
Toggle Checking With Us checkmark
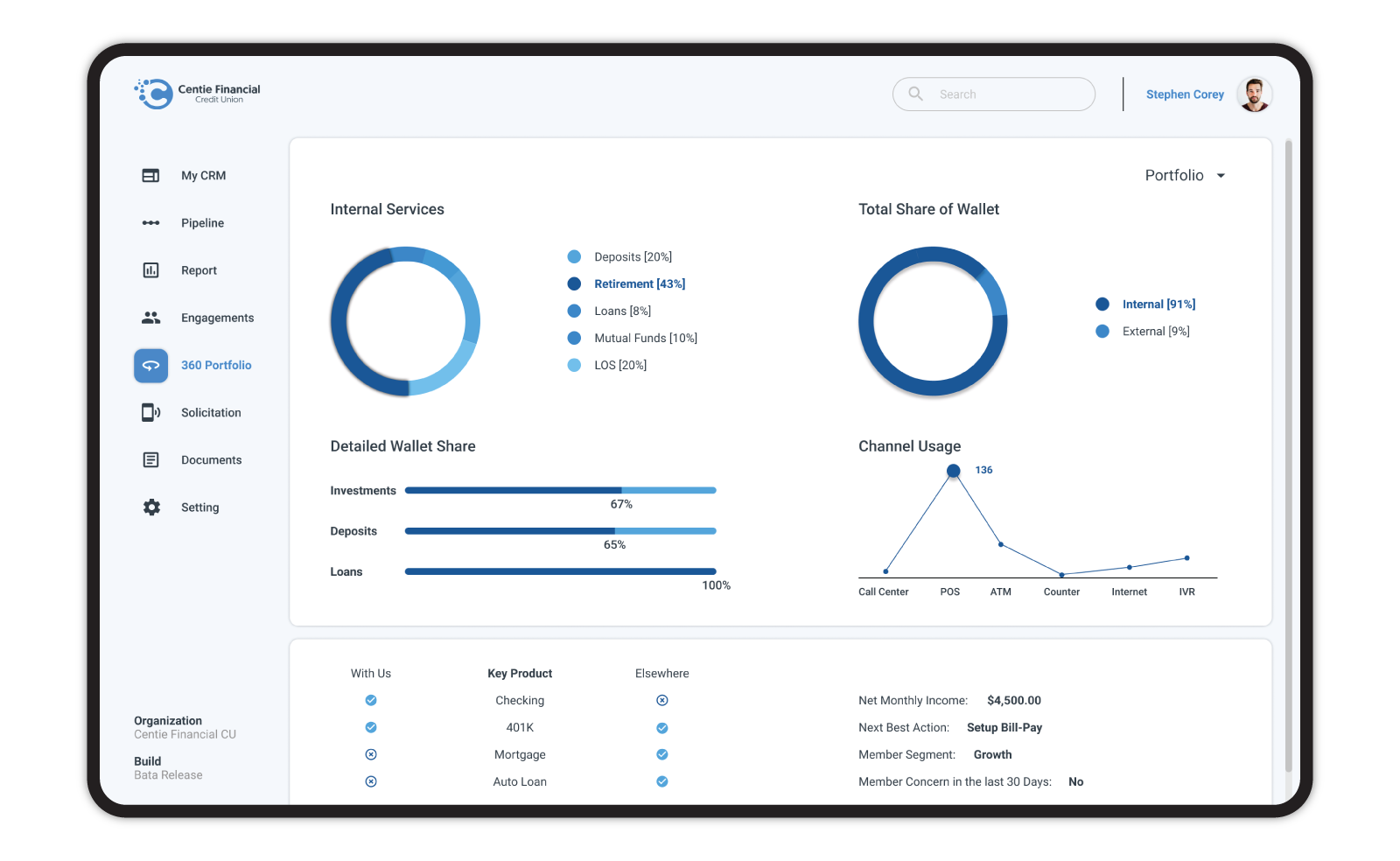pos(371,700)
